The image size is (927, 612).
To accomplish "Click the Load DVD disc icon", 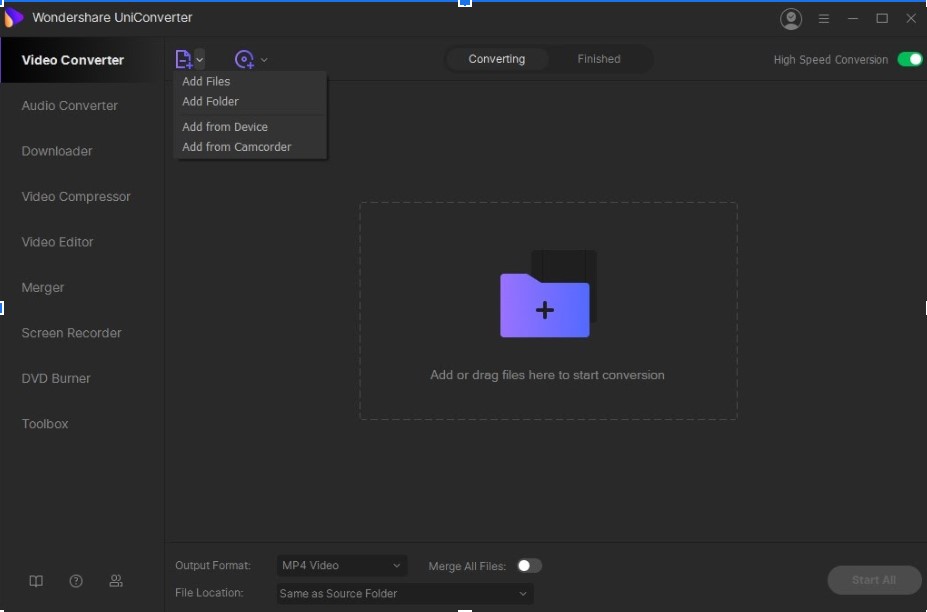I will (244, 59).
